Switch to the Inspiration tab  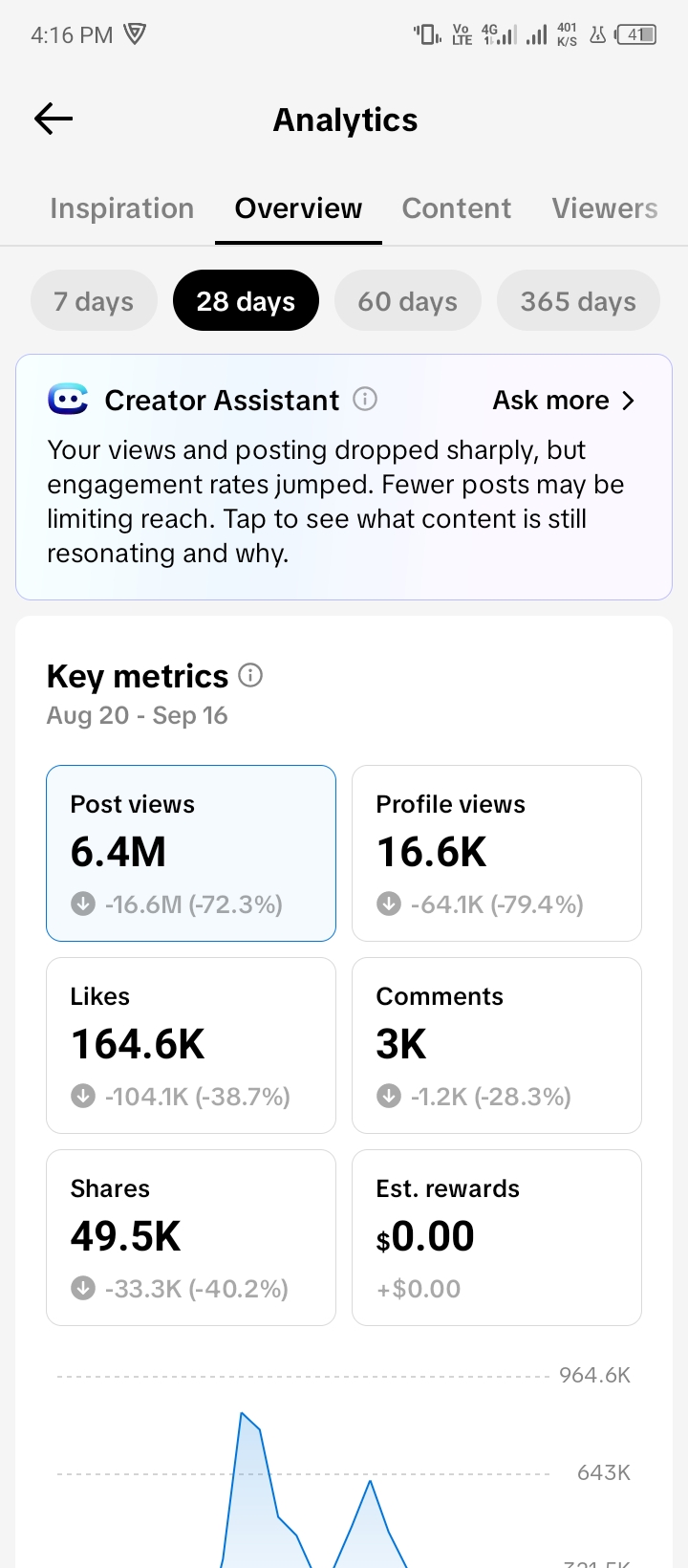pyautogui.click(x=122, y=208)
